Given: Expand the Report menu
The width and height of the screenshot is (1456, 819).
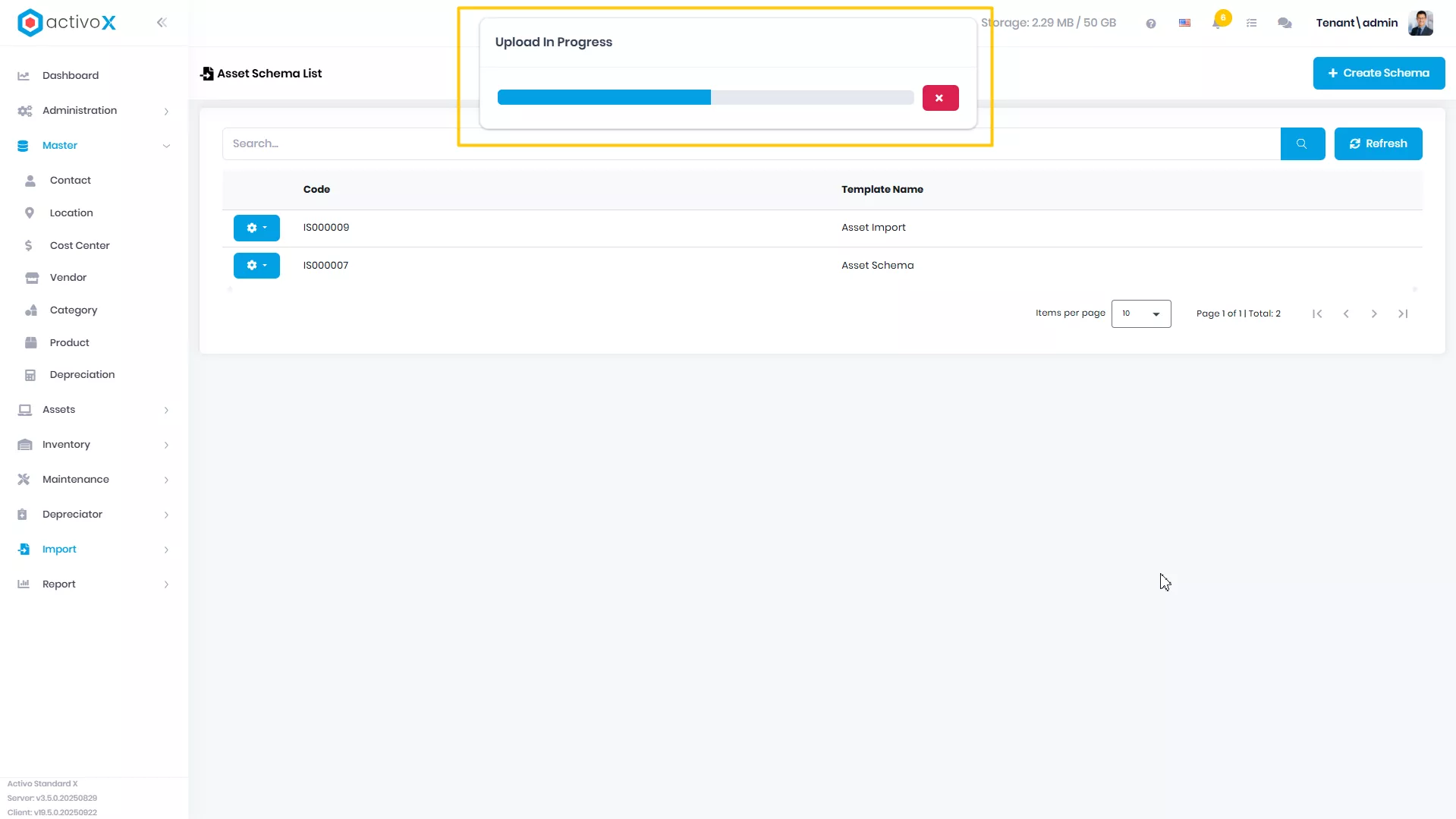Looking at the screenshot, I should (94, 584).
